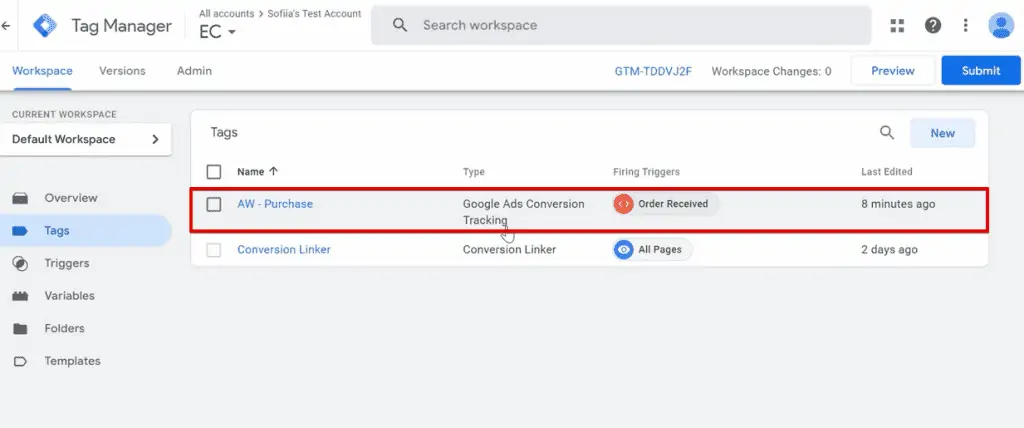This screenshot has height=428, width=1024.
Task: Click the search magnifier in search bar
Action: point(400,25)
